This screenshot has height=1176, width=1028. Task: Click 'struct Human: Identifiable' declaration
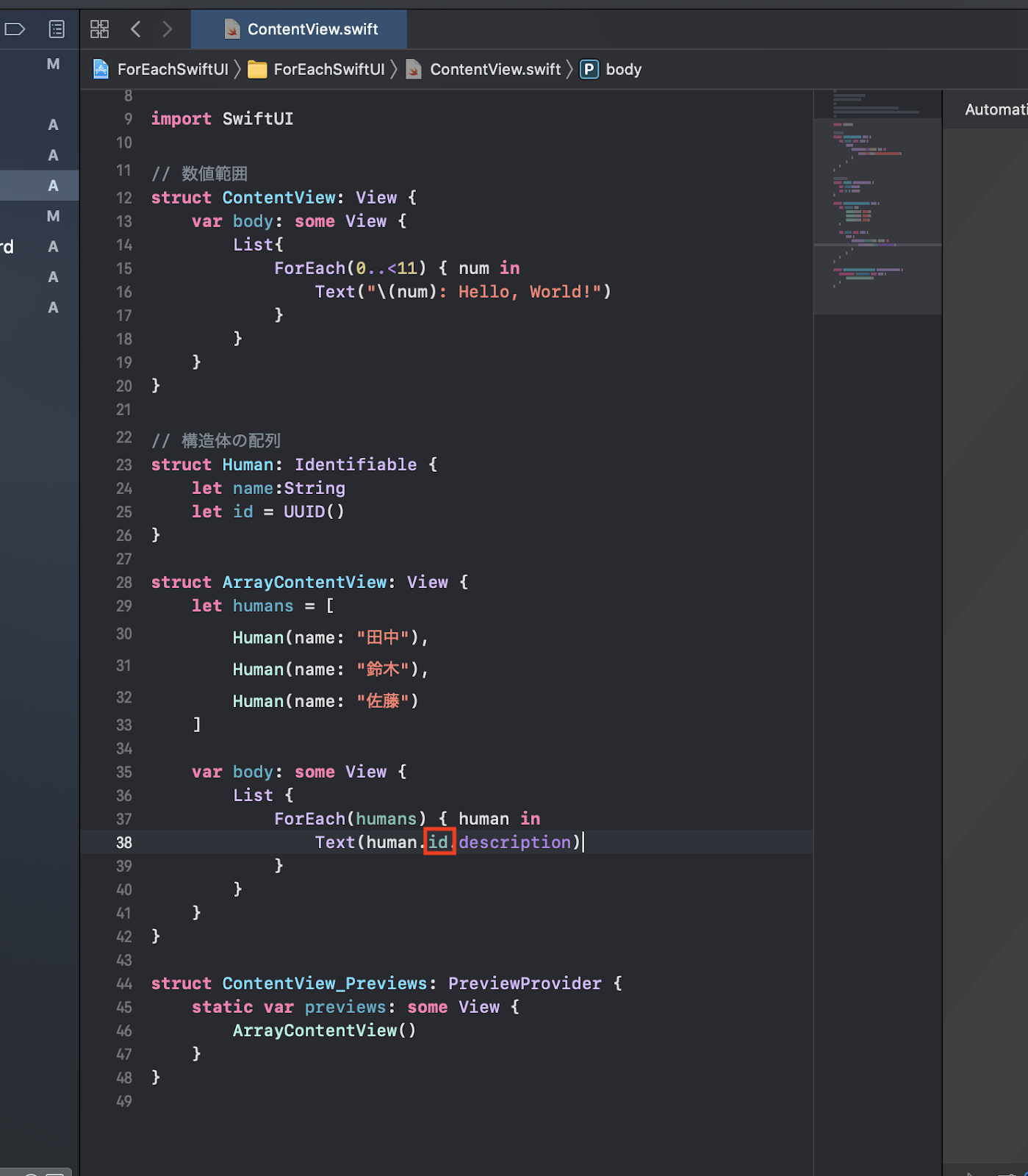(x=294, y=465)
